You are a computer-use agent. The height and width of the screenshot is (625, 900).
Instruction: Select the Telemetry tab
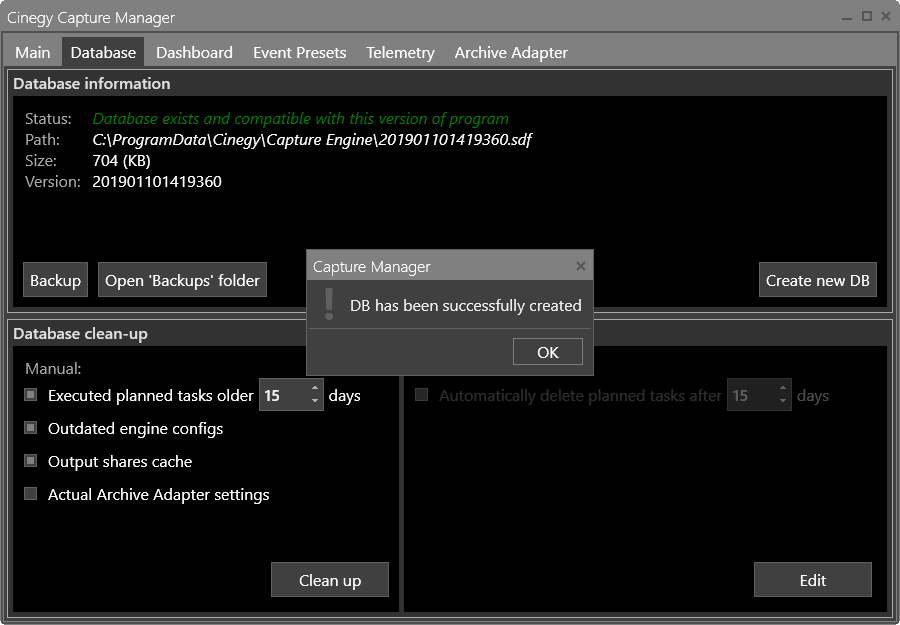pyautogui.click(x=399, y=52)
